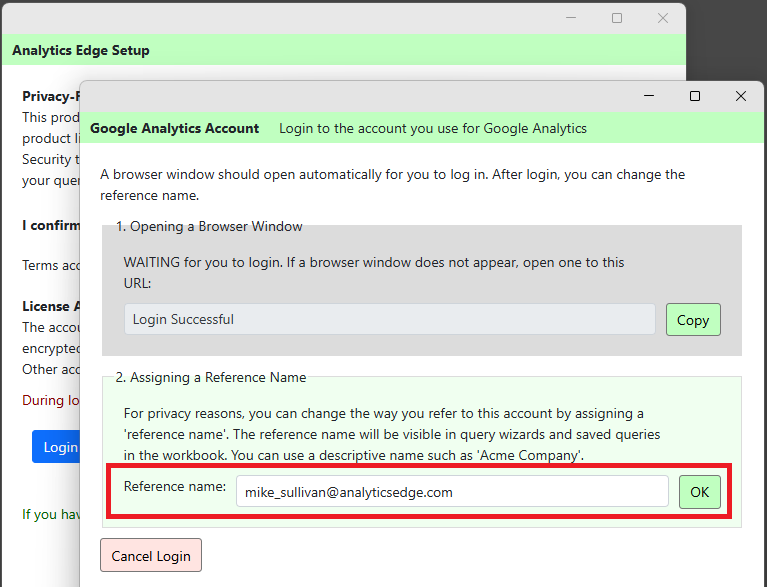The width and height of the screenshot is (767, 587).
Task: Select the '1. Opening a Browser Window' group label
Action: pyautogui.click(x=209, y=226)
